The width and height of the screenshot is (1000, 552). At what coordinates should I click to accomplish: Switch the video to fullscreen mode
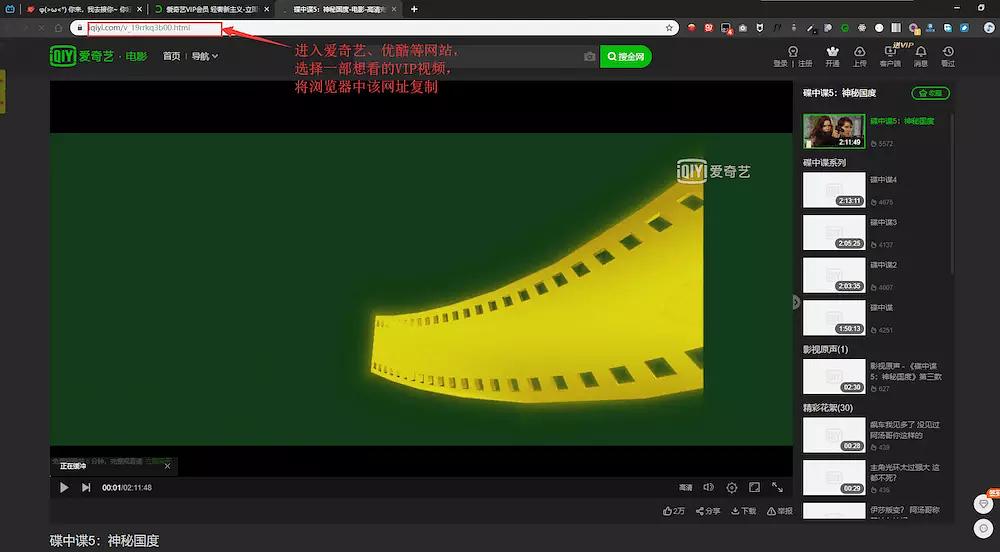pos(777,488)
